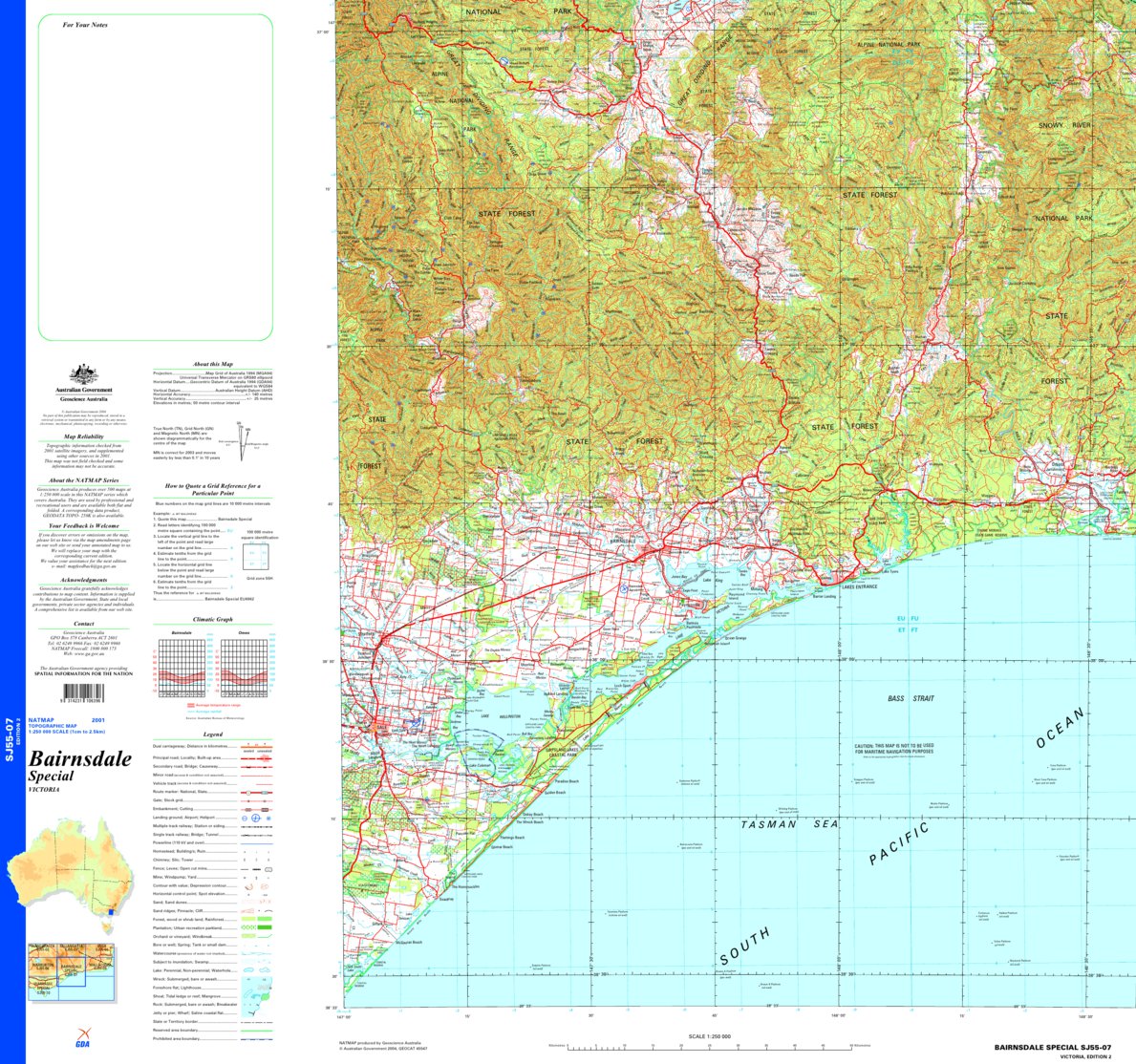Click the "Map Reliability" heading
The width and height of the screenshot is (1136, 1064).
tap(84, 436)
